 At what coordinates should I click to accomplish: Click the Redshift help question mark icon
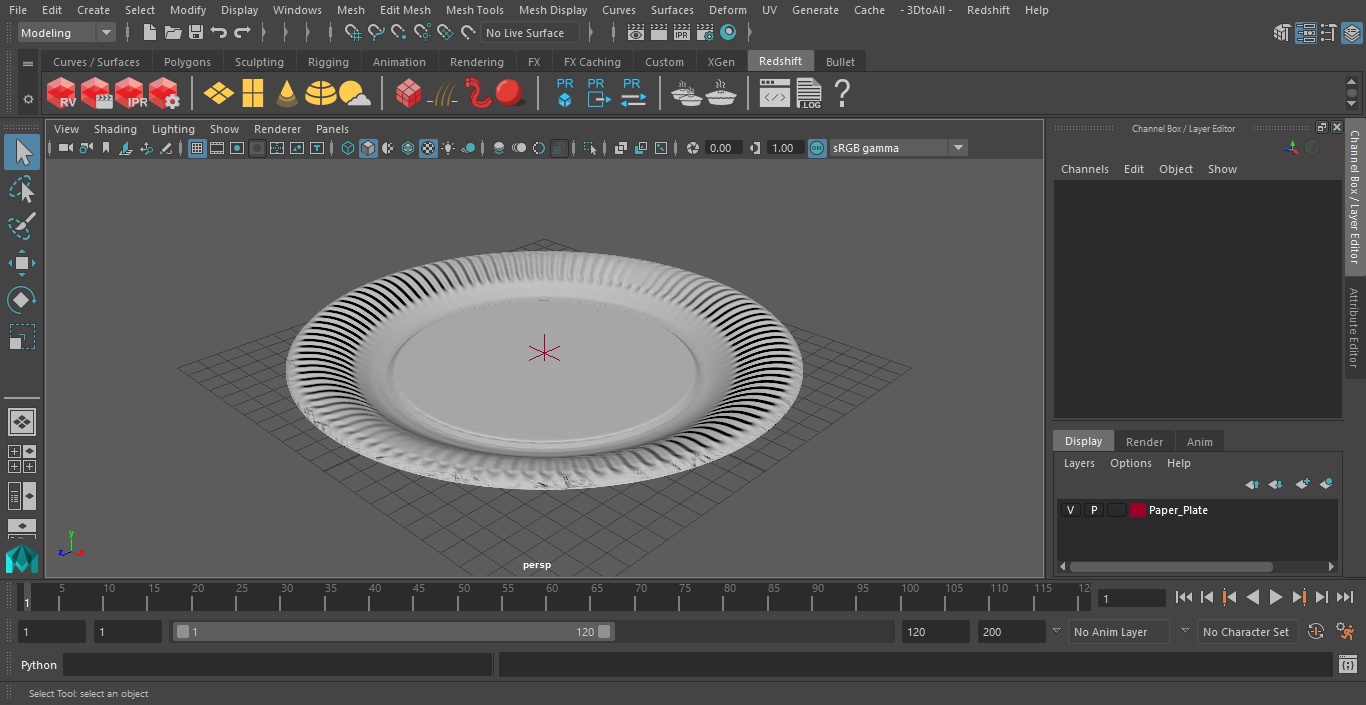[842, 93]
